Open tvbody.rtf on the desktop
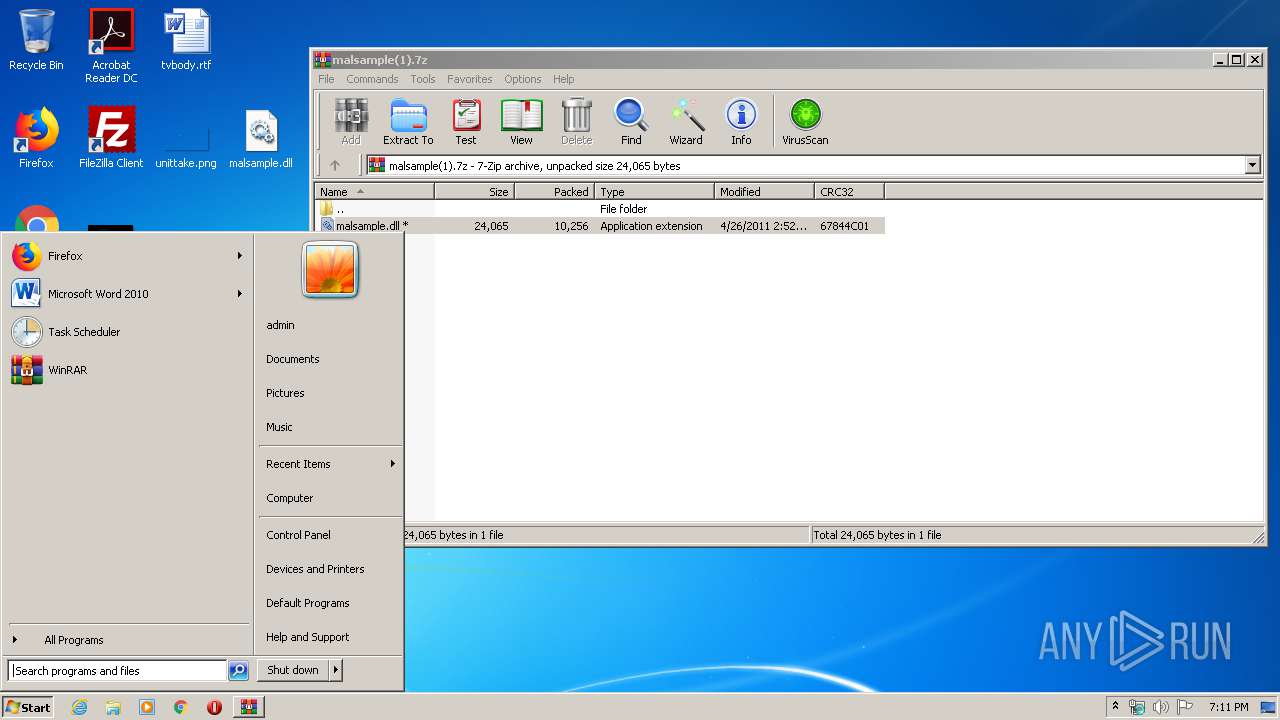Viewport: 1280px width, 720px height. coord(186,40)
